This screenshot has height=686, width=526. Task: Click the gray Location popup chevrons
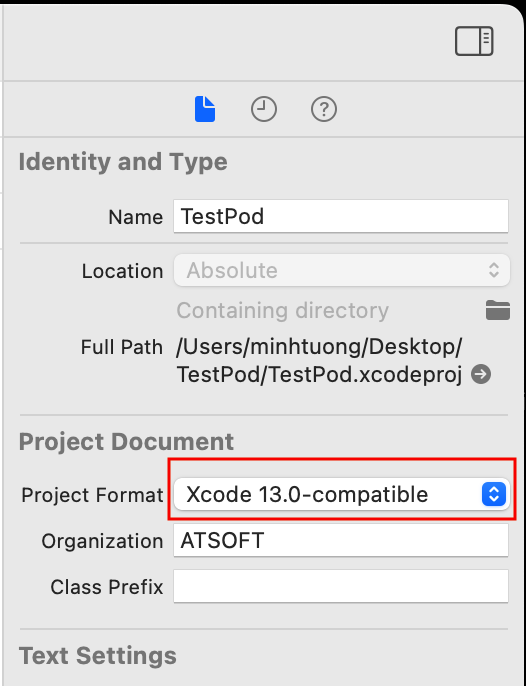point(494,270)
